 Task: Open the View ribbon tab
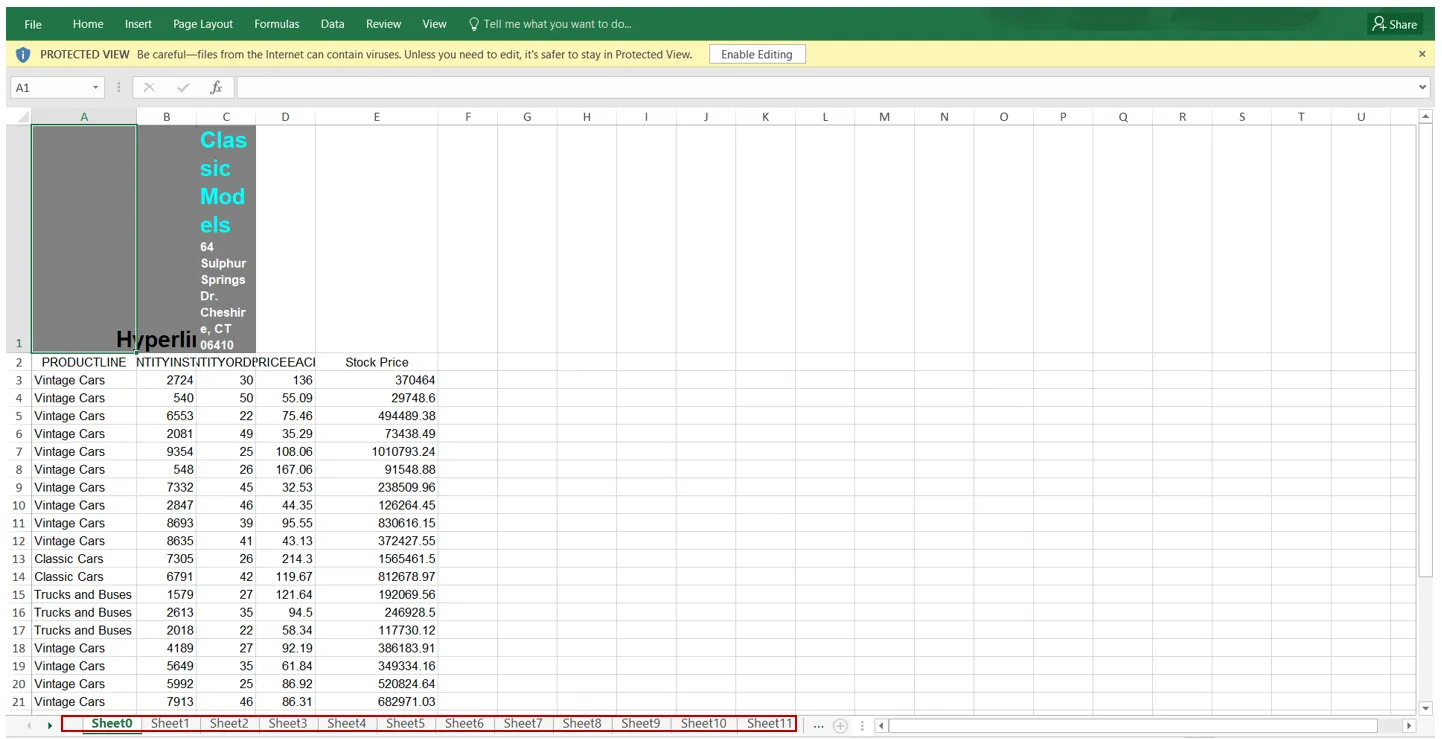pyautogui.click(x=435, y=24)
